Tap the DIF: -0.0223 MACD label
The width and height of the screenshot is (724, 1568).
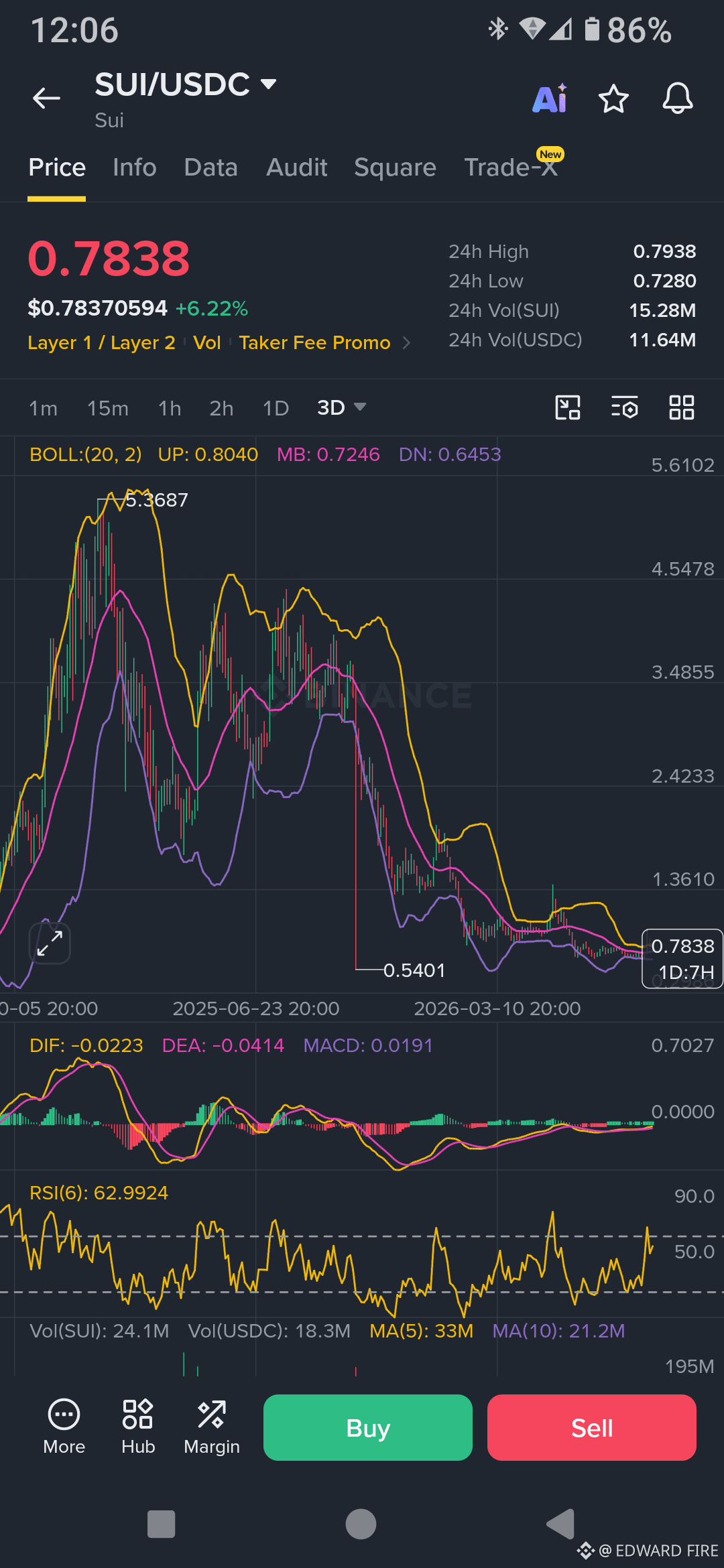click(86, 1046)
